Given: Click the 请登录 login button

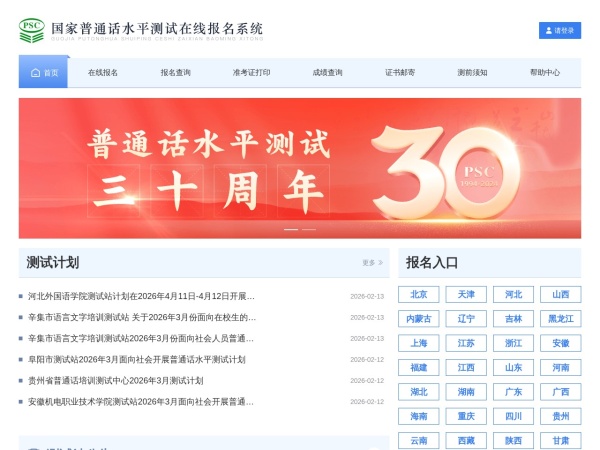Looking at the screenshot, I should (x=560, y=31).
